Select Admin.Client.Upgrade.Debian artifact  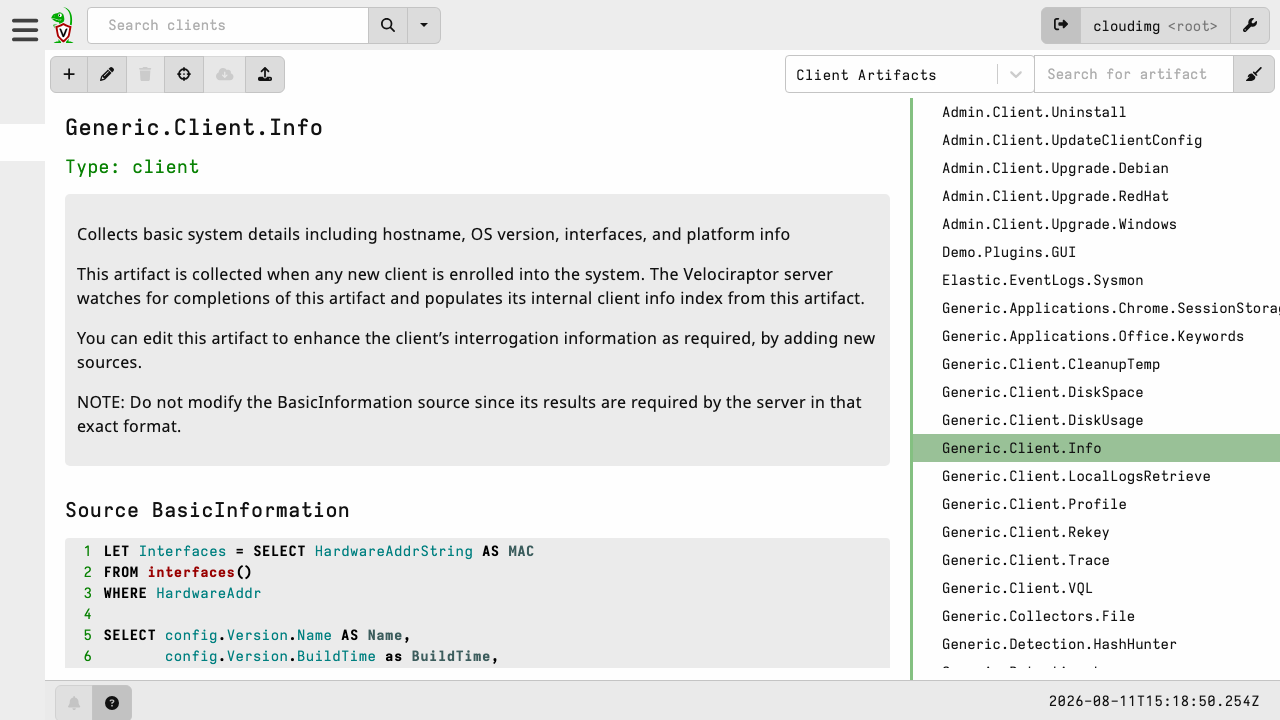pos(1096,168)
